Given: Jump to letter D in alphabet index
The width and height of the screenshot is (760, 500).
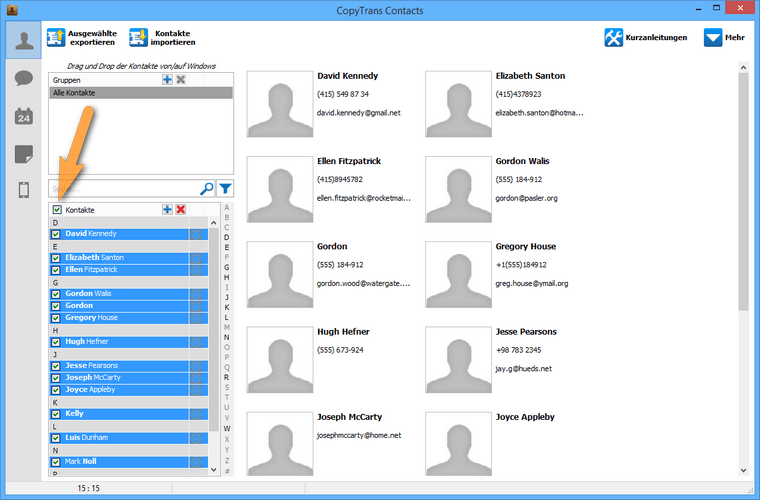Looking at the screenshot, I should (226, 237).
